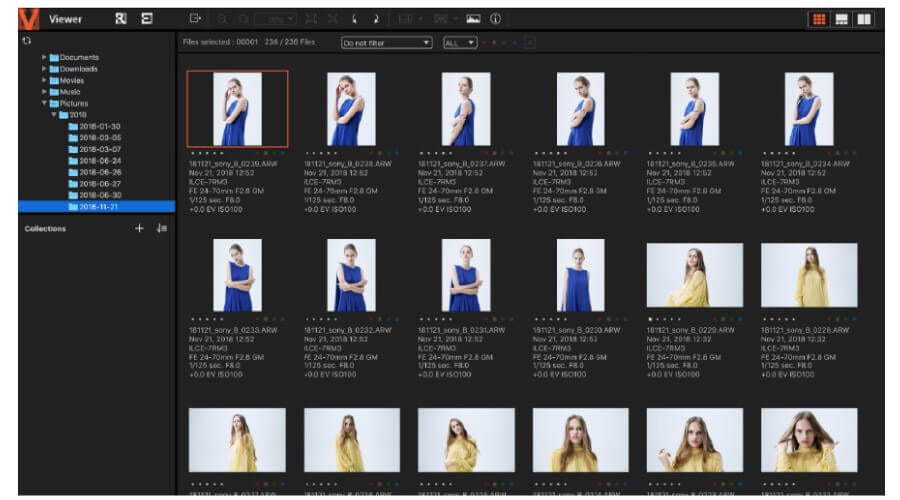Click the collections sort icon

click(x=161, y=228)
